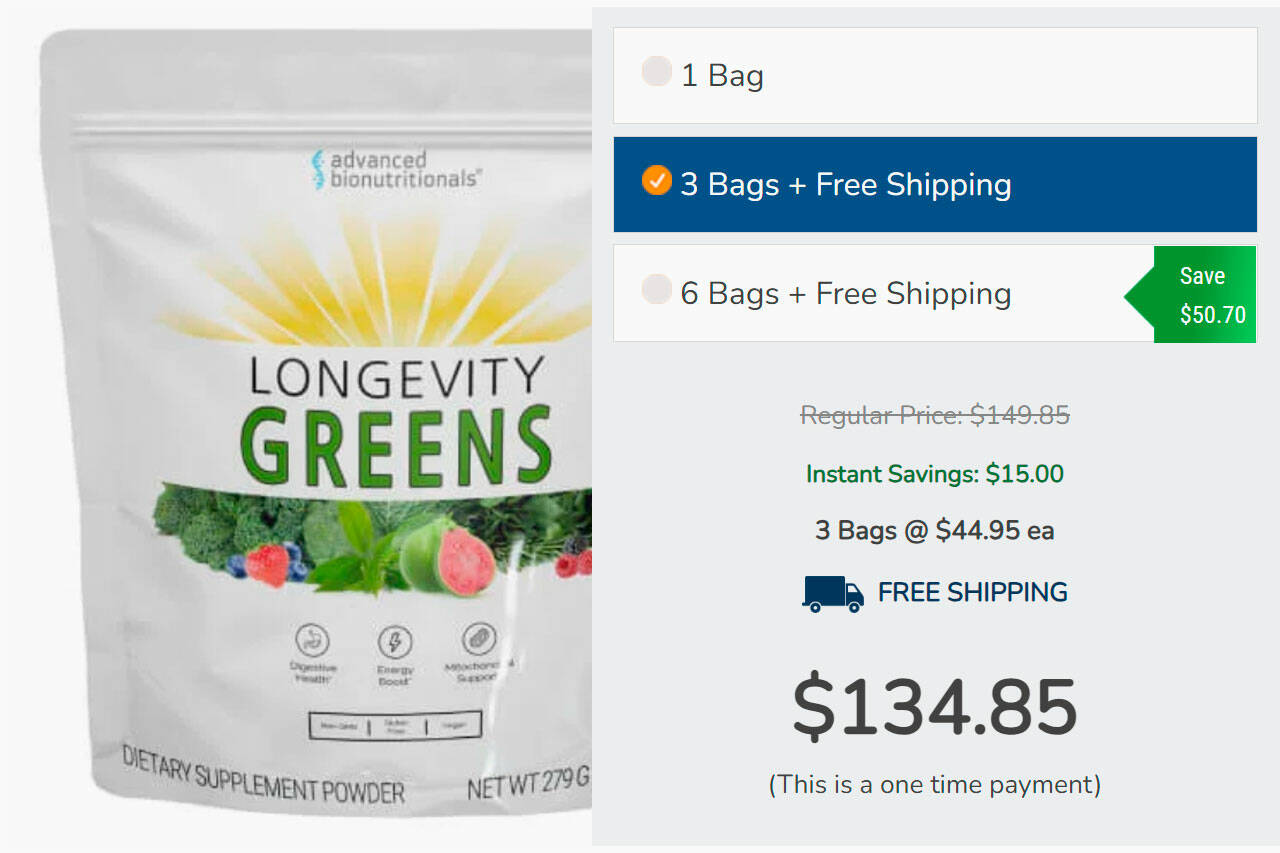The image size is (1280, 853).
Task: Click the 3 Bags + Free Shipping label
Action: click(x=845, y=185)
